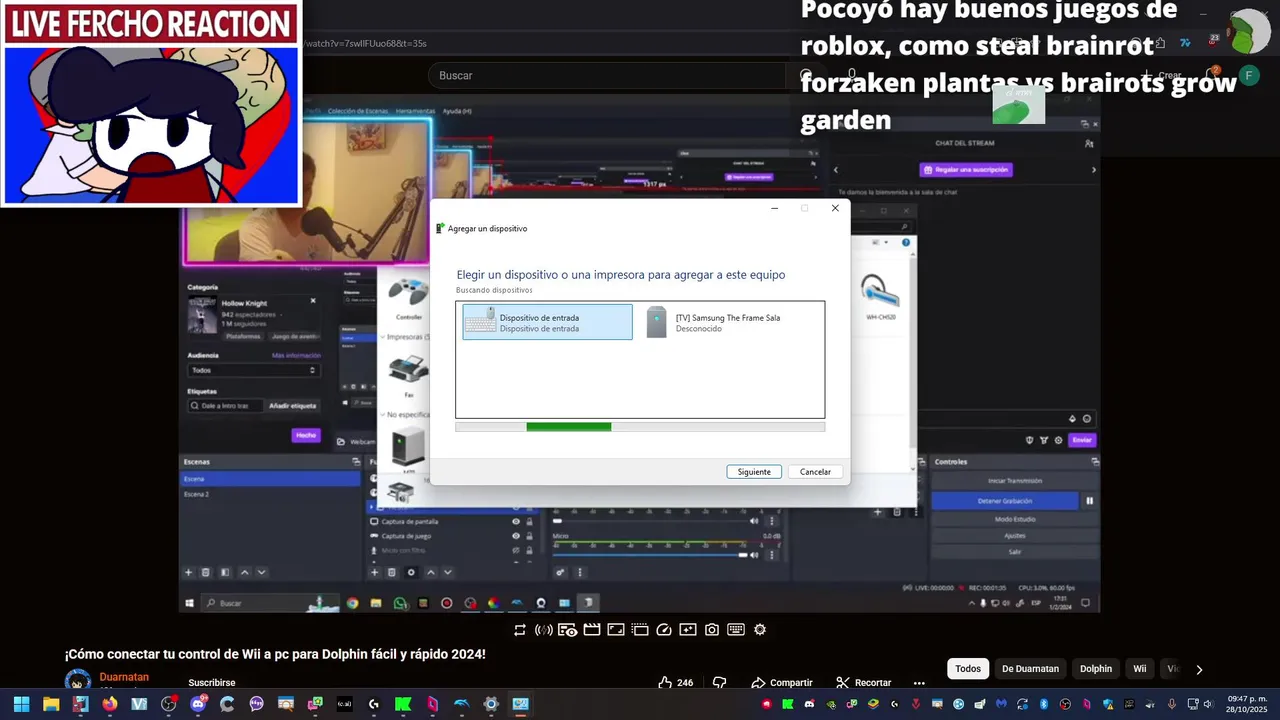
Task: Open source properties with the gear icon
Action: point(411,572)
